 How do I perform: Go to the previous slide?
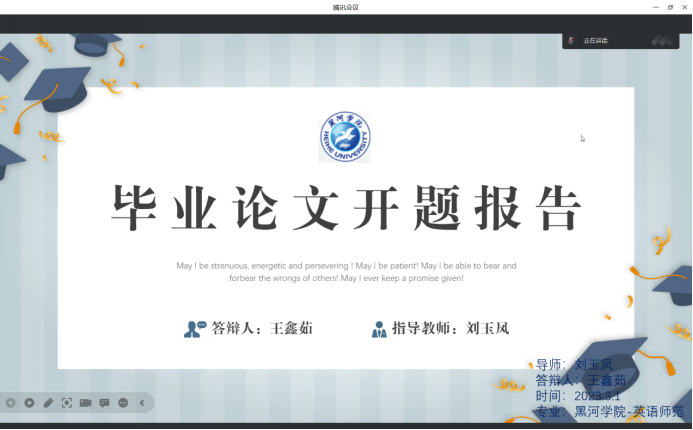[x=10, y=403]
